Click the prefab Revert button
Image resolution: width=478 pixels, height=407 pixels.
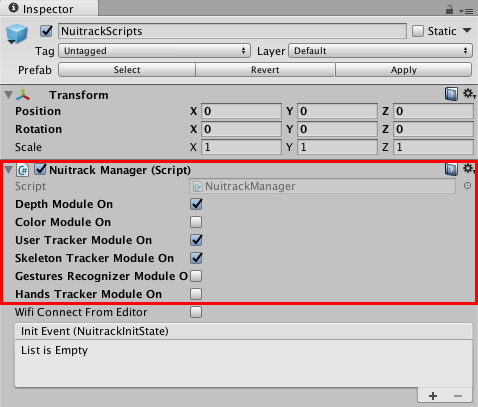pyautogui.click(x=265, y=70)
